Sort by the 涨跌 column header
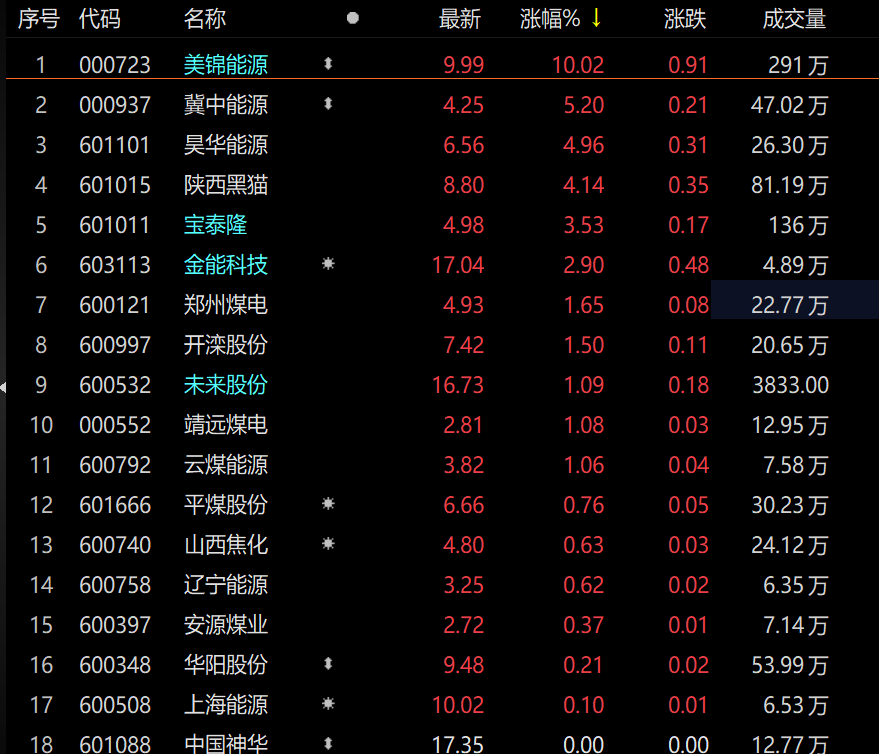The height and width of the screenshot is (754, 879). (685, 19)
